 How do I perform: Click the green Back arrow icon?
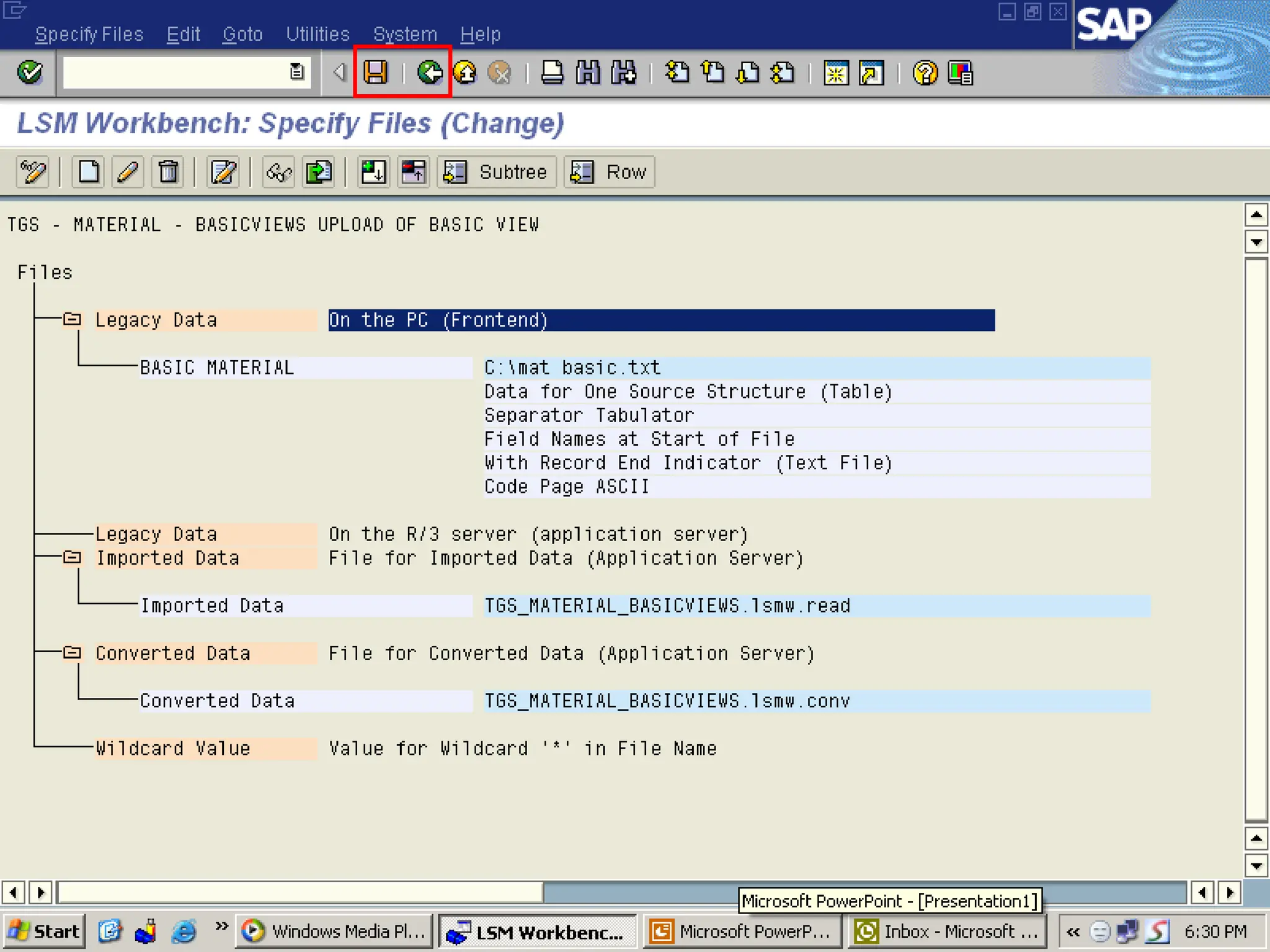pos(429,73)
